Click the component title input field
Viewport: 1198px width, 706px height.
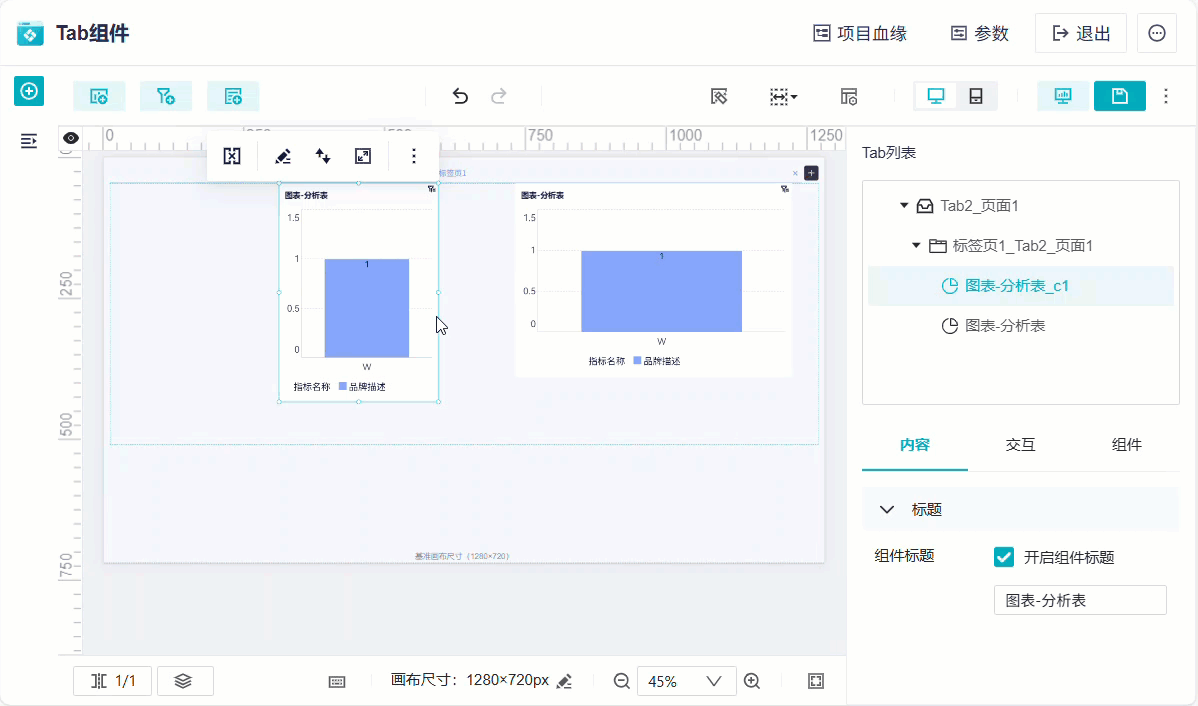1080,601
